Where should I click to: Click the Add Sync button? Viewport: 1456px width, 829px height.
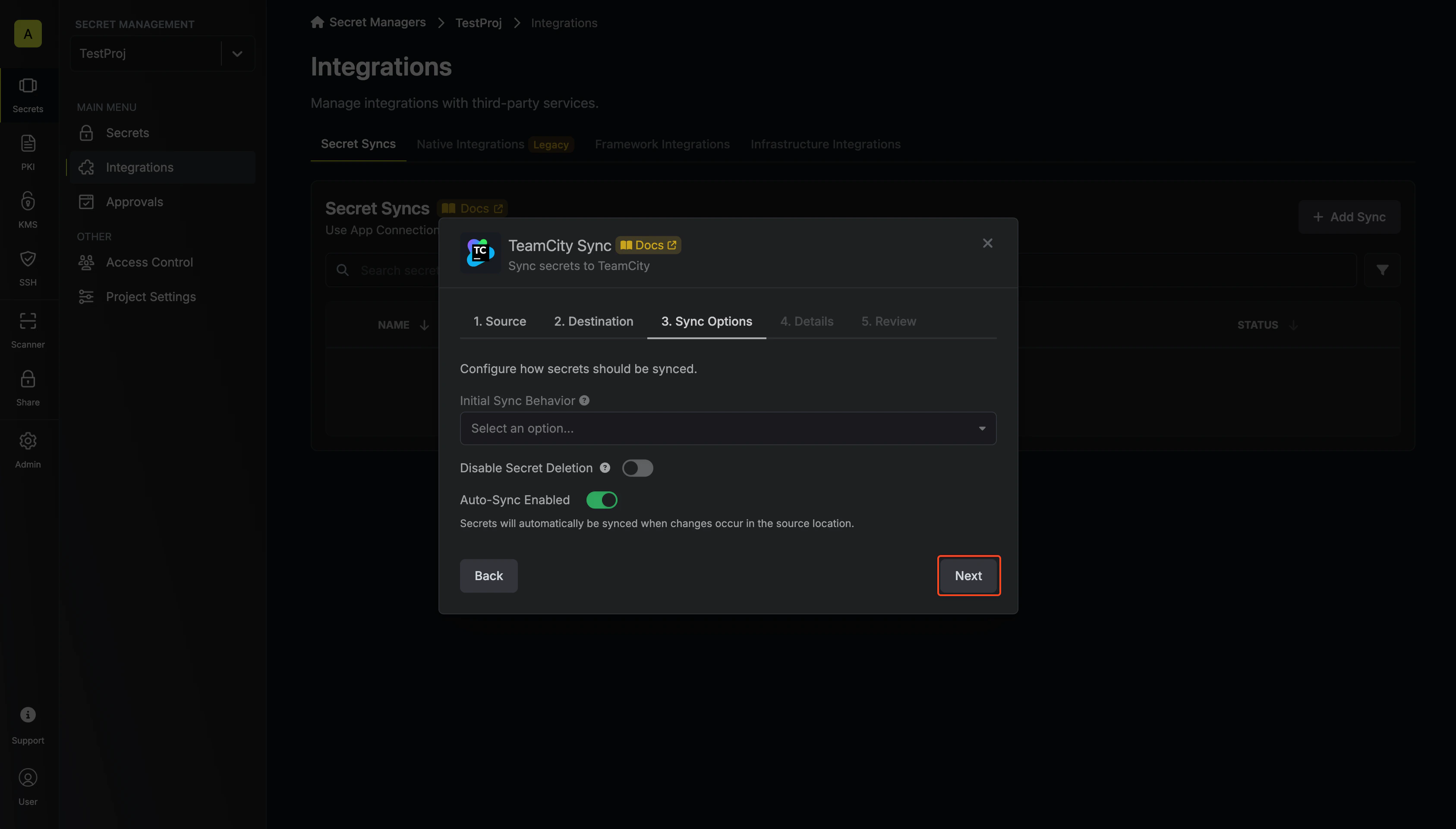click(1349, 217)
